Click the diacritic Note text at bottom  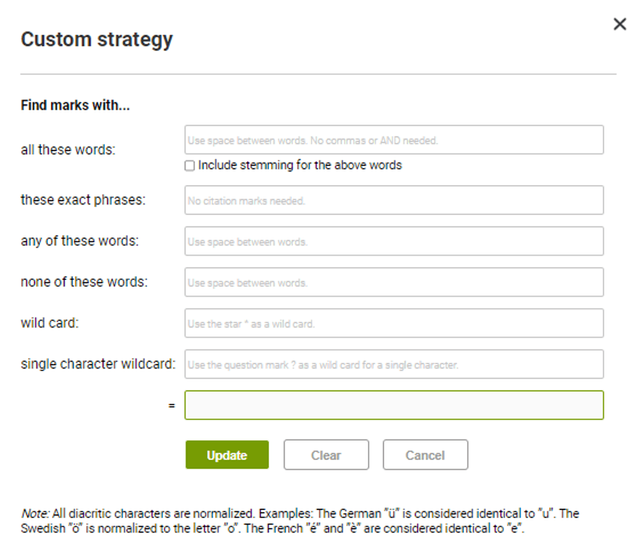(x=300, y=520)
